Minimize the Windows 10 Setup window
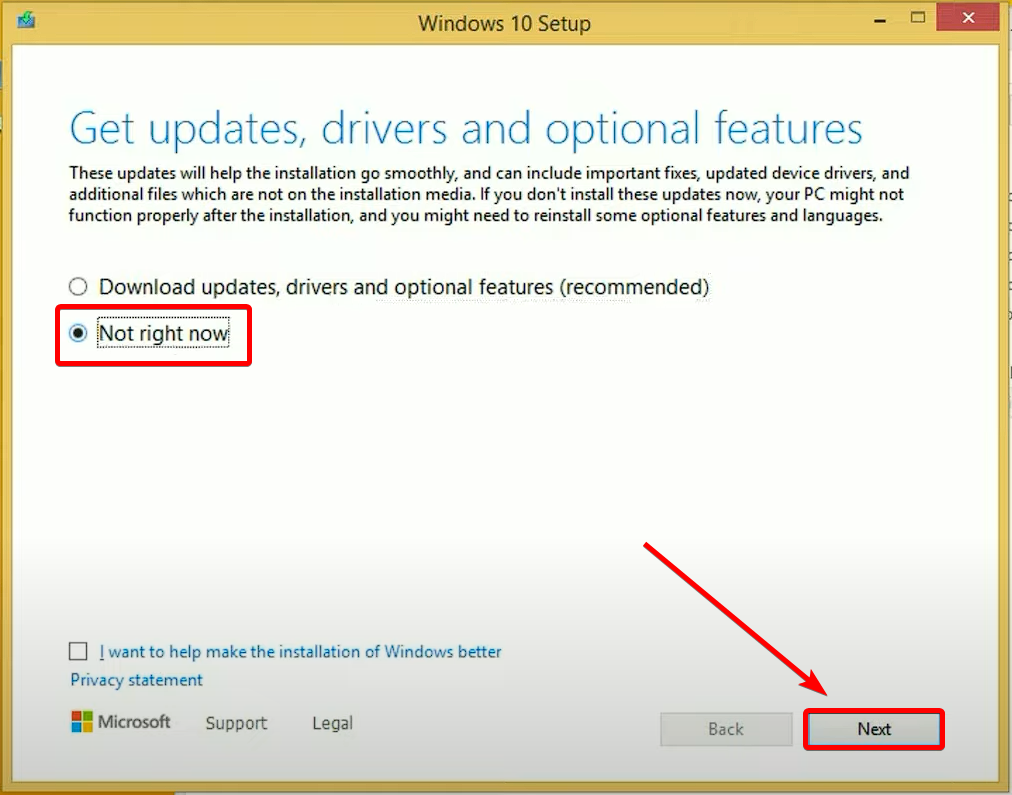 pyautogui.click(x=879, y=19)
